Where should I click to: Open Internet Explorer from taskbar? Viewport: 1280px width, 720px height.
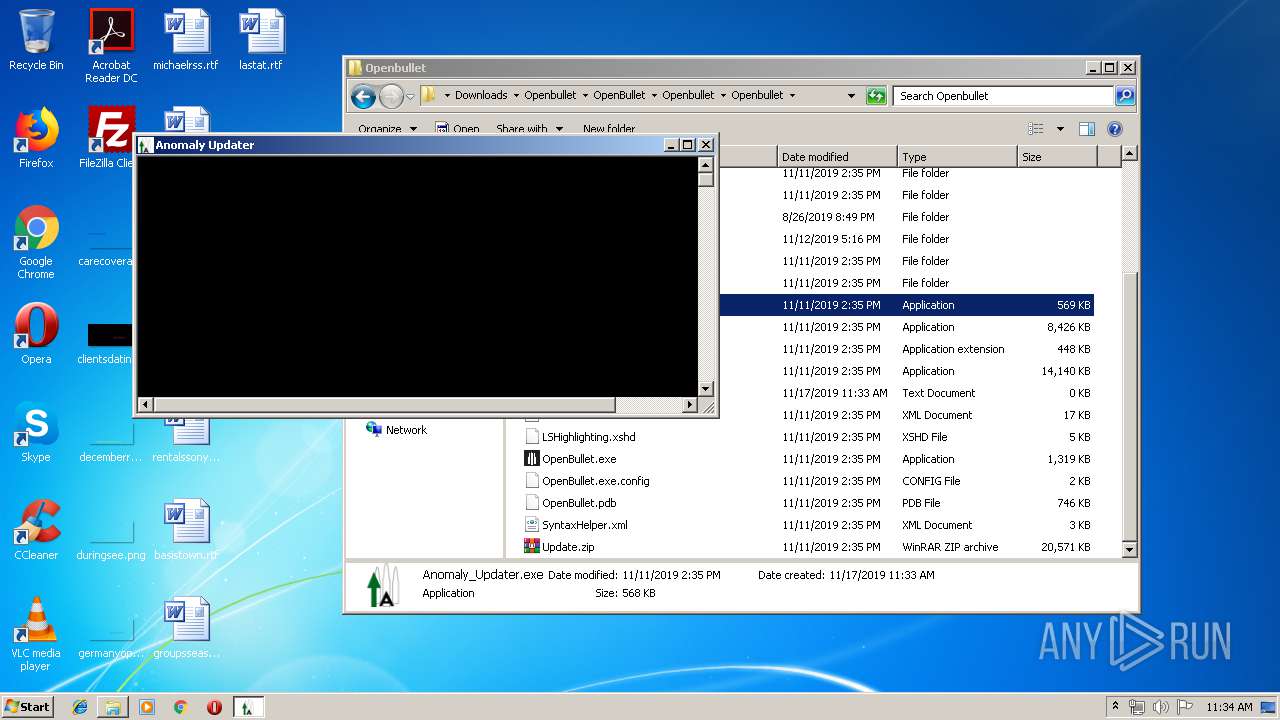pos(80,707)
